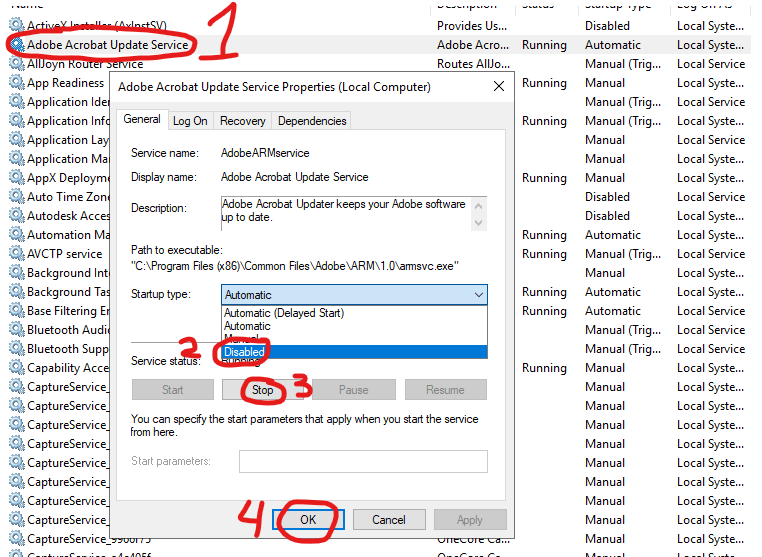Click the gear icon beside Base Filtering
The width and height of the screenshot is (762, 557).
tap(17, 311)
